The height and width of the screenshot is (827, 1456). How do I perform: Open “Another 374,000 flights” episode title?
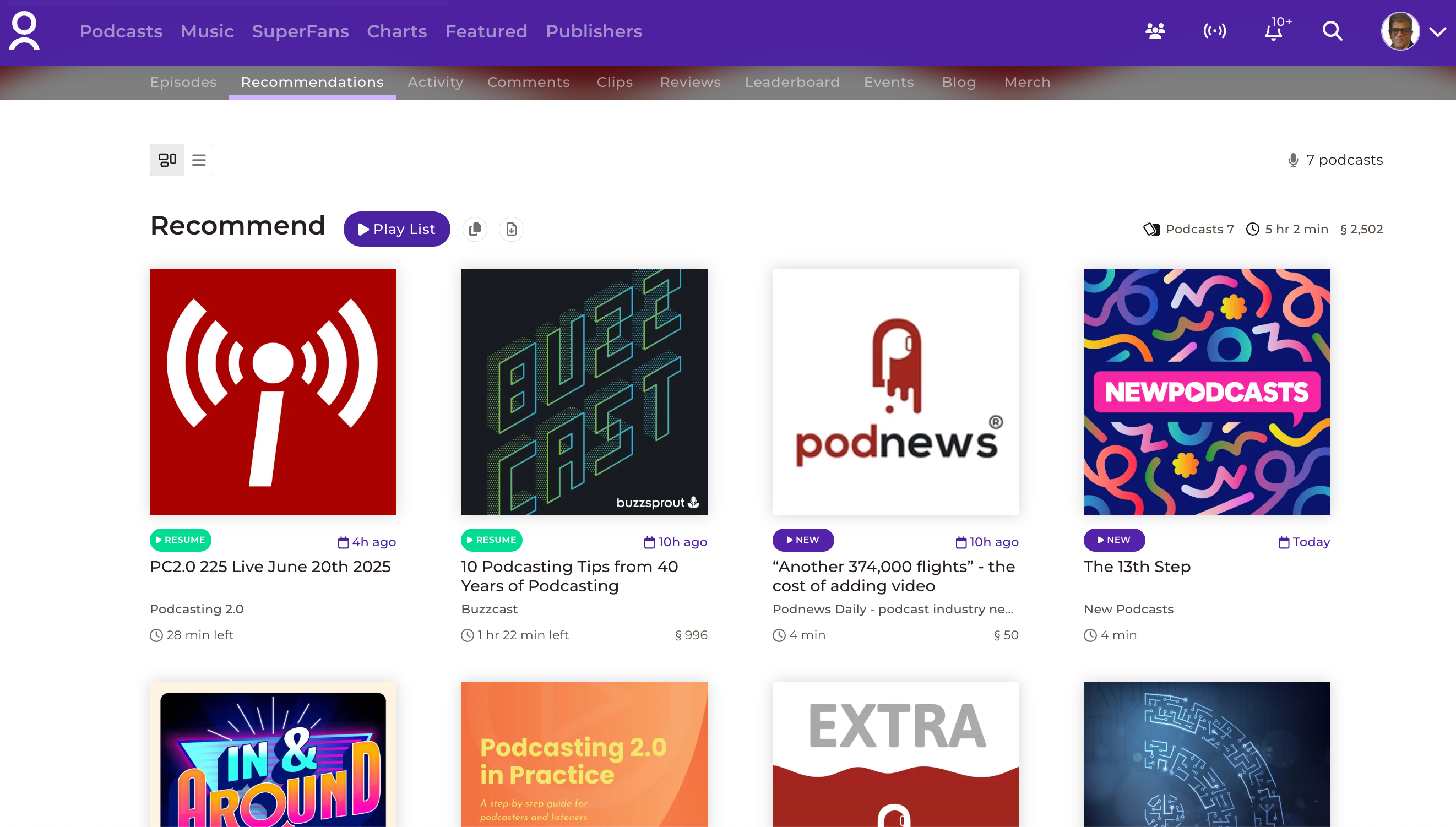coord(893,576)
